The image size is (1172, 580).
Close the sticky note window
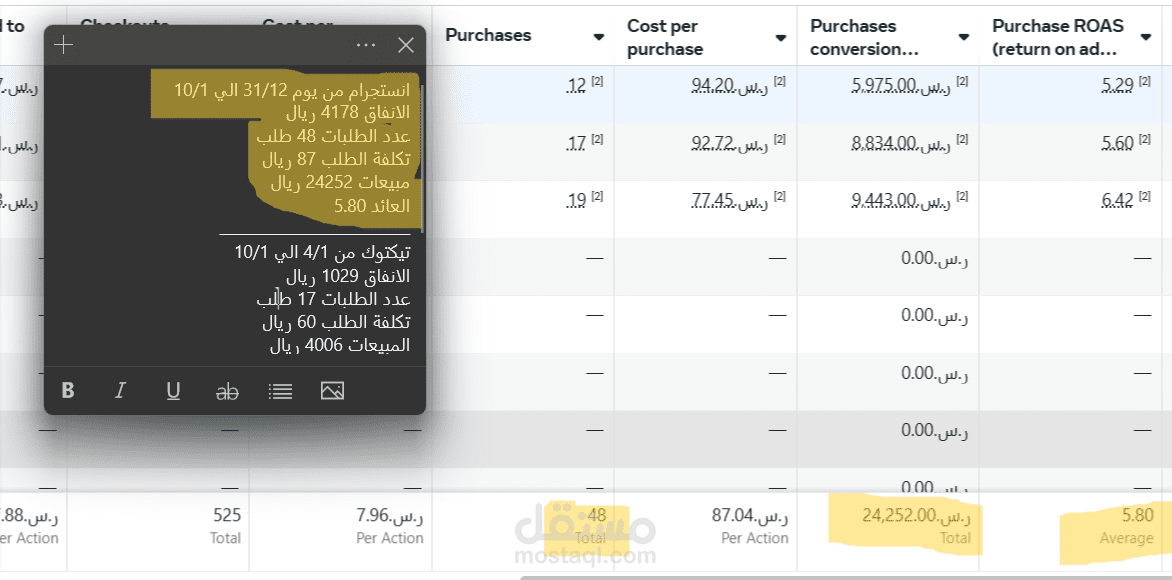click(x=405, y=45)
